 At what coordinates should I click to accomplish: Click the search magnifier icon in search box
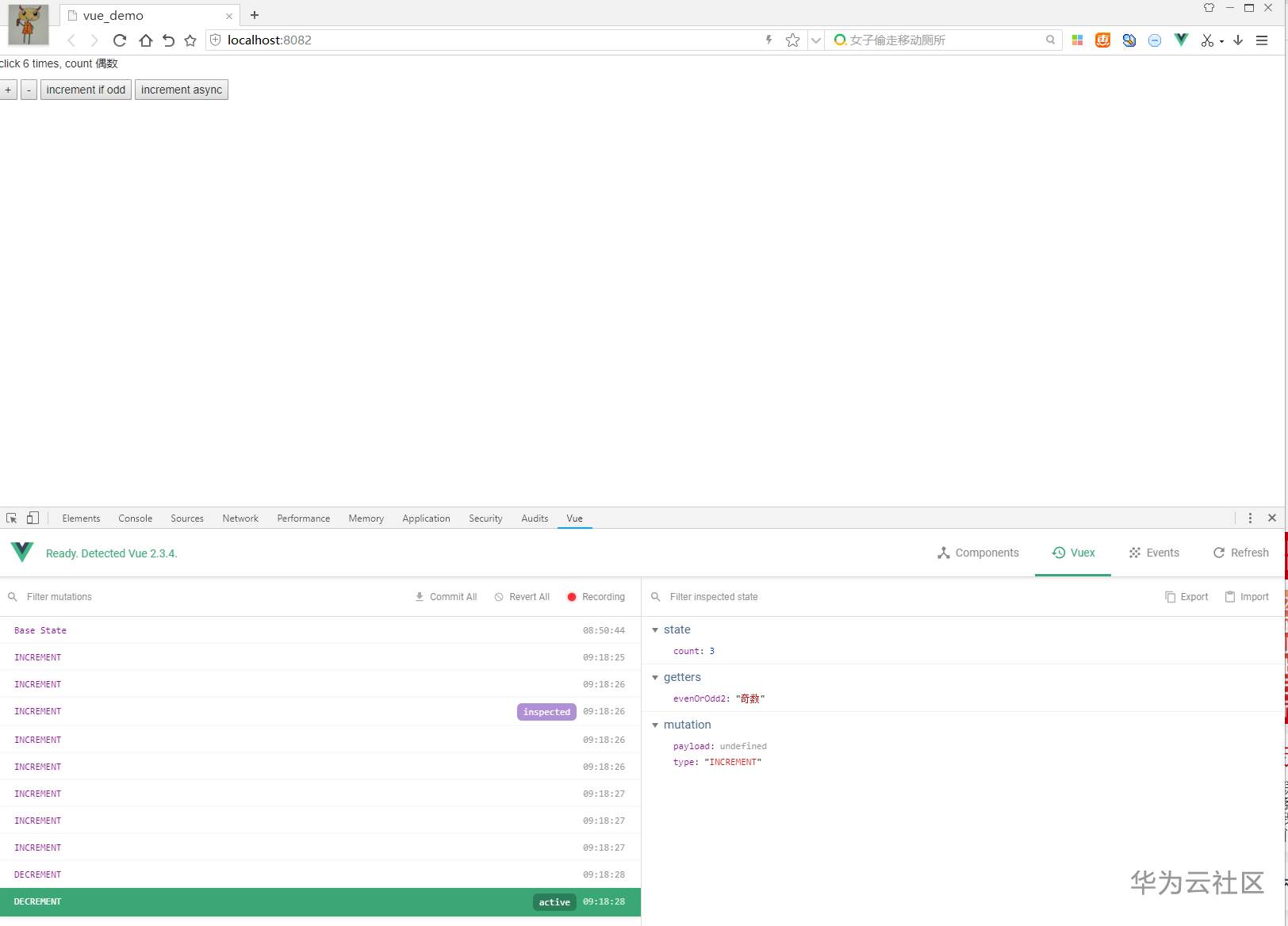point(1050,40)
